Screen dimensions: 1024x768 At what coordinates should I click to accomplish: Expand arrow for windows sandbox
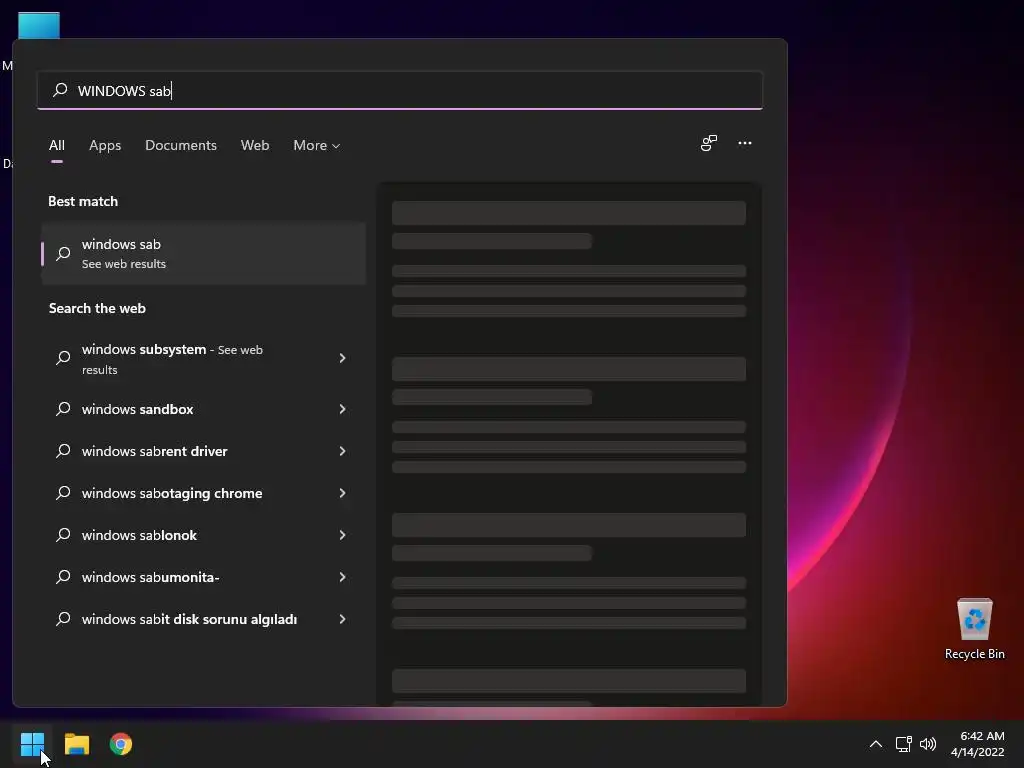tap(342, 409)
